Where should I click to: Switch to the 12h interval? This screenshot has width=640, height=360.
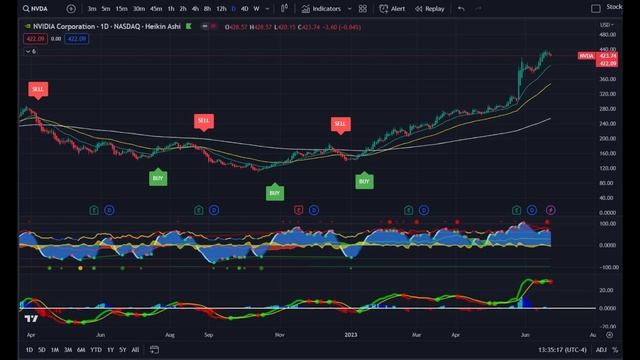221,9
